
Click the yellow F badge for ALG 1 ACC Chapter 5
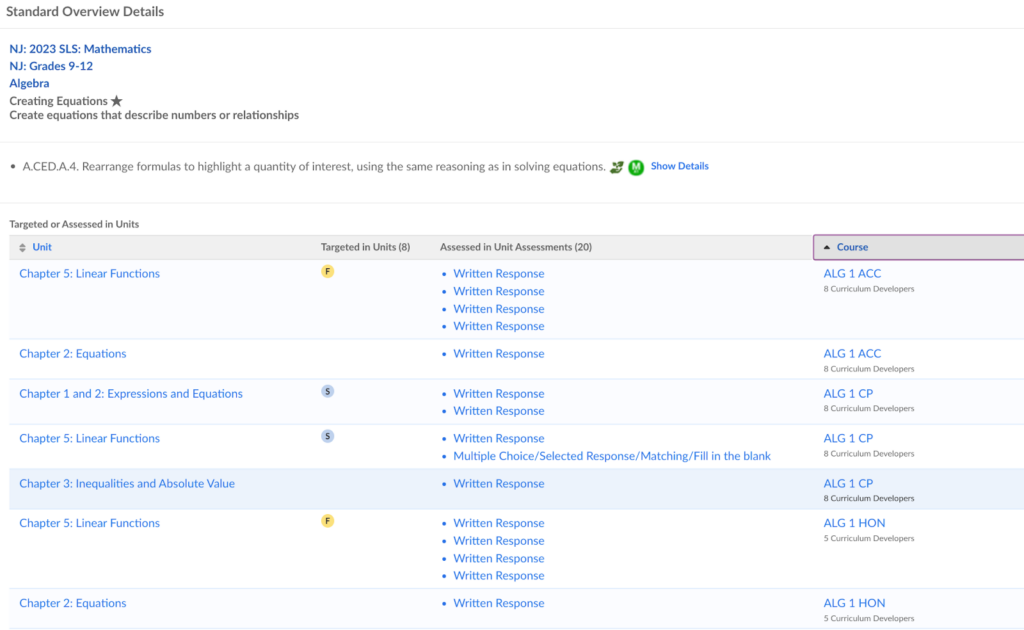327,272
